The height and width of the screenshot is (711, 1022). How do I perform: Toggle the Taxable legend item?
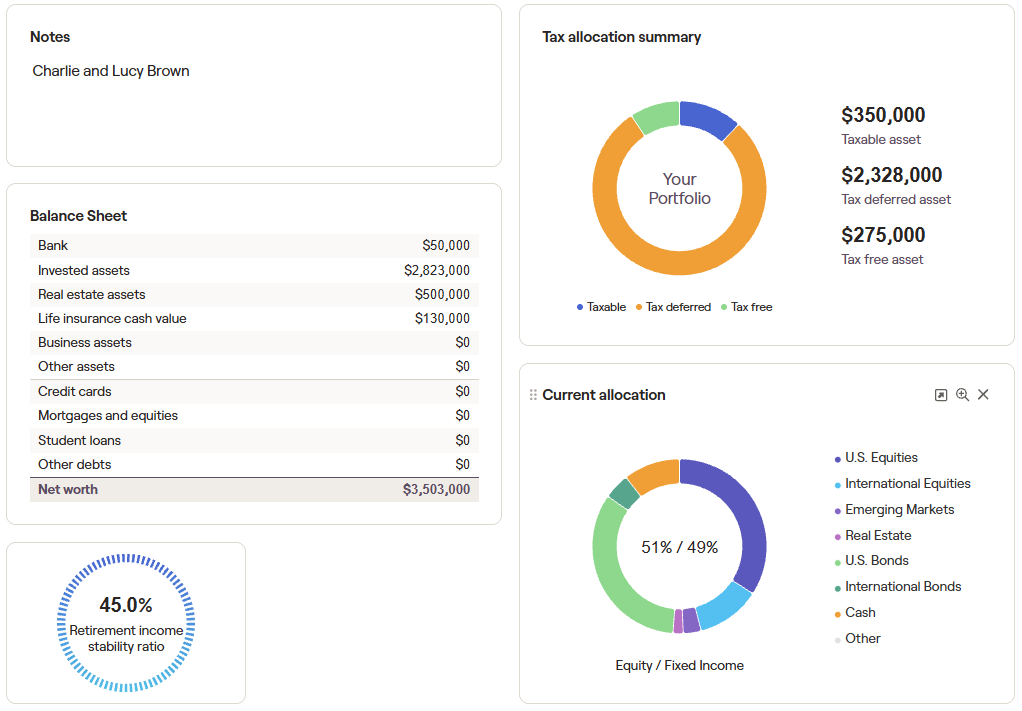tap(601, 307)
